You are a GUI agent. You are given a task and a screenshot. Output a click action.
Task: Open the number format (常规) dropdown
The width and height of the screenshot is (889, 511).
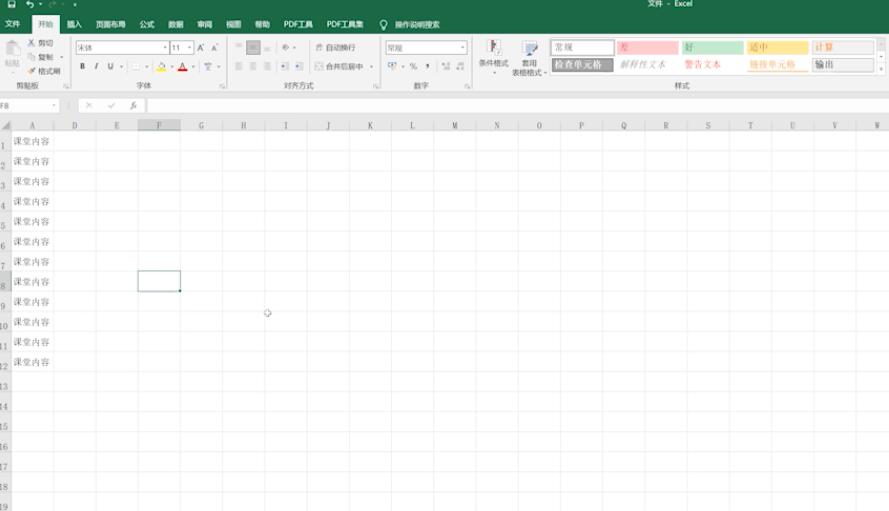tap(463, 48)
